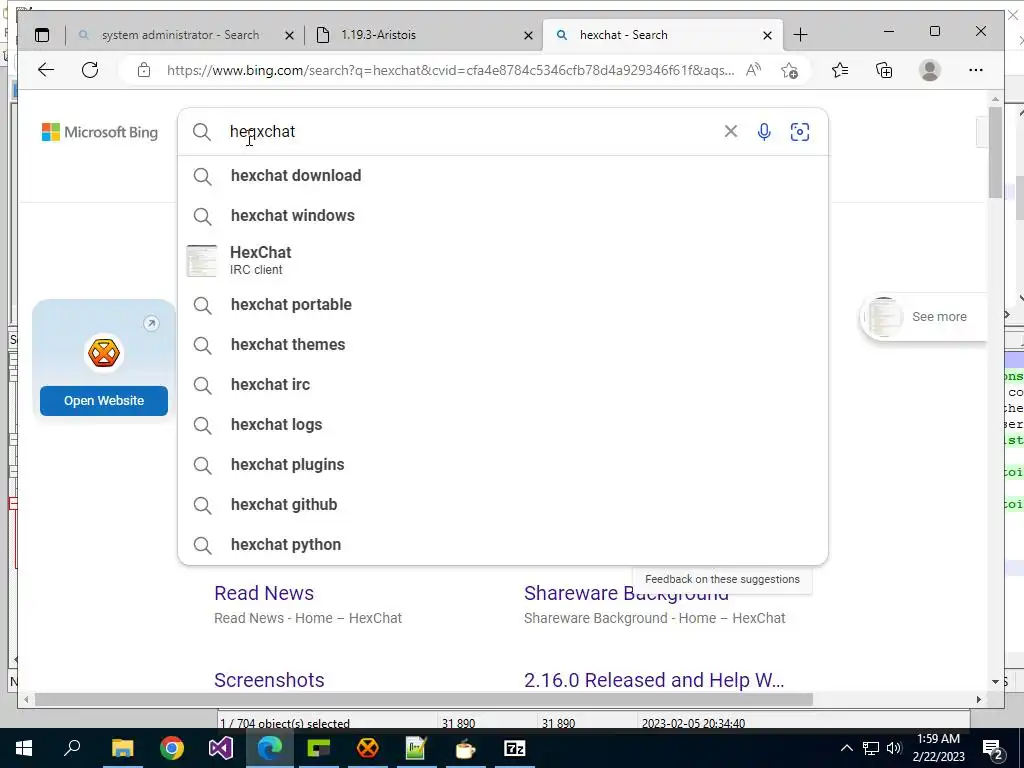This screenshot has width=1024, height=768.
Task: Click the See more button
Action: [924, 317]
